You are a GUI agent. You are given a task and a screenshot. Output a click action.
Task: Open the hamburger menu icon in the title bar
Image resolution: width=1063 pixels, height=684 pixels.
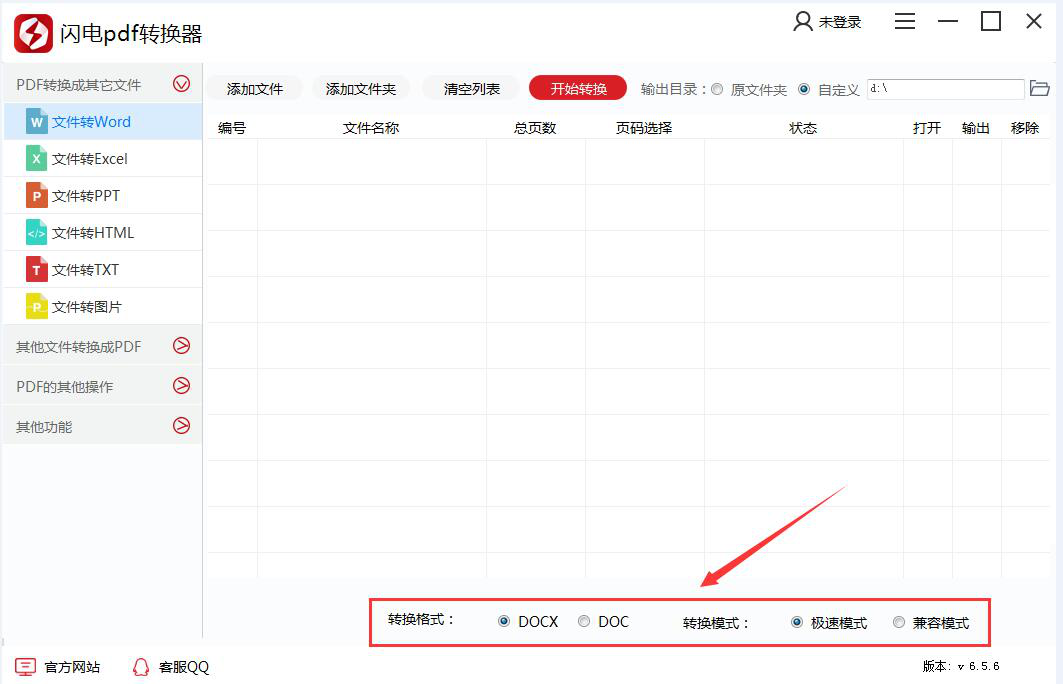pos(904,22)
